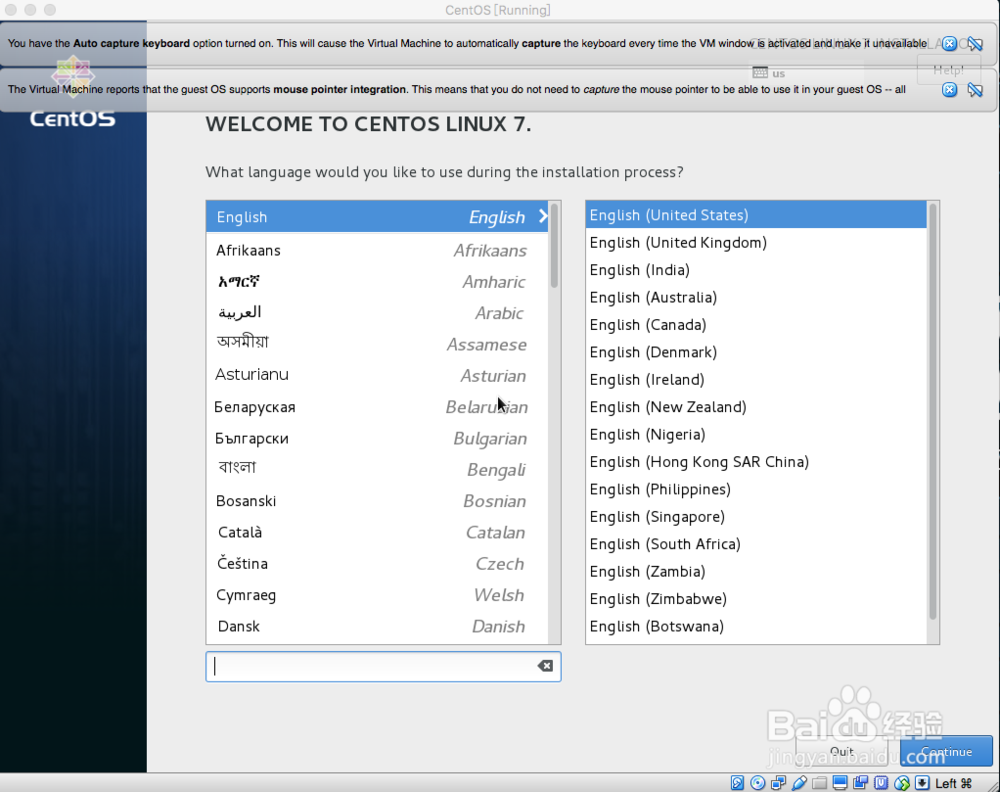Select Dansk in the language list
Viewport: 1000px width, 792px height.
point(377,626)
